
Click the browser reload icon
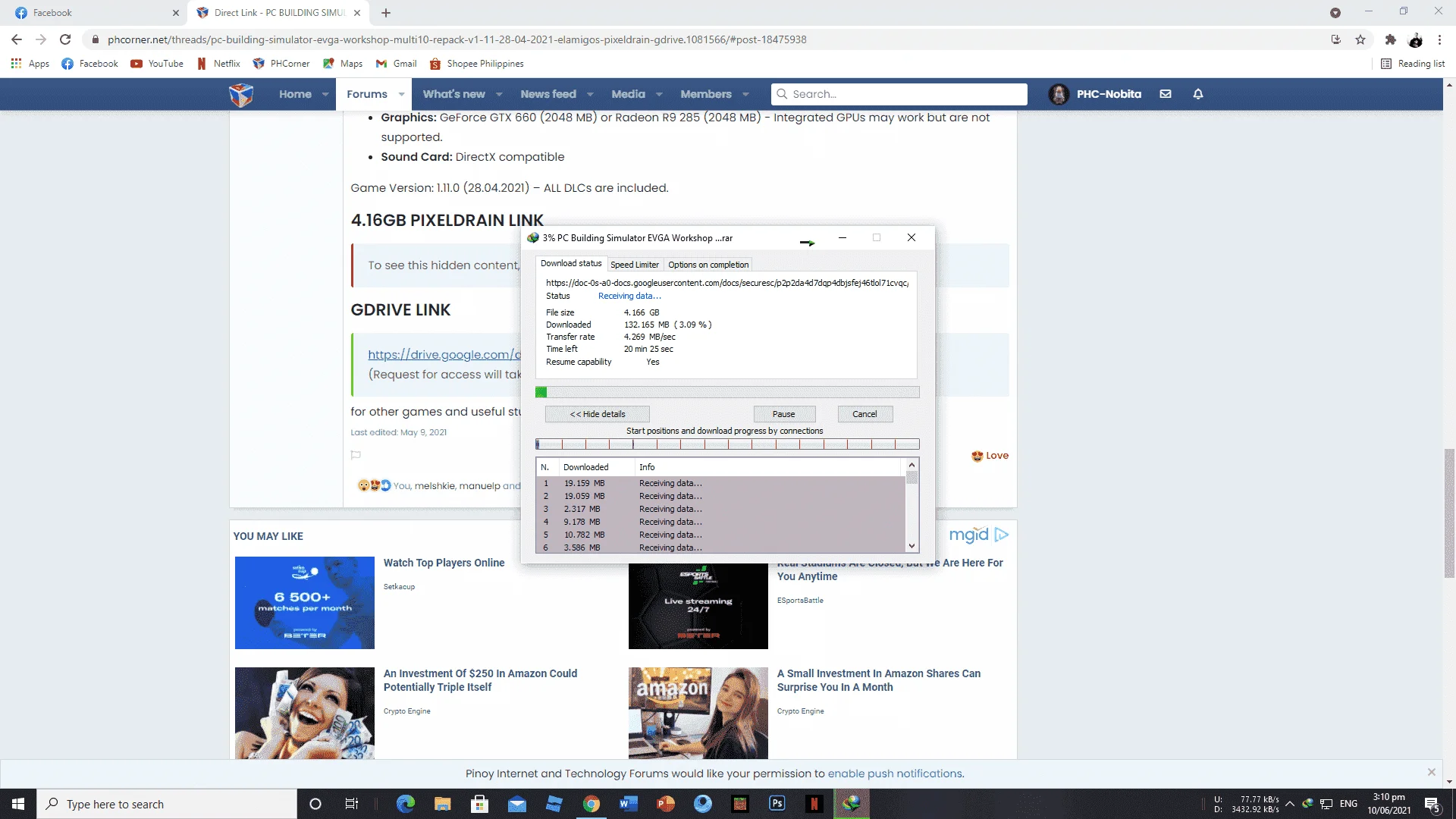coord(65,39)
